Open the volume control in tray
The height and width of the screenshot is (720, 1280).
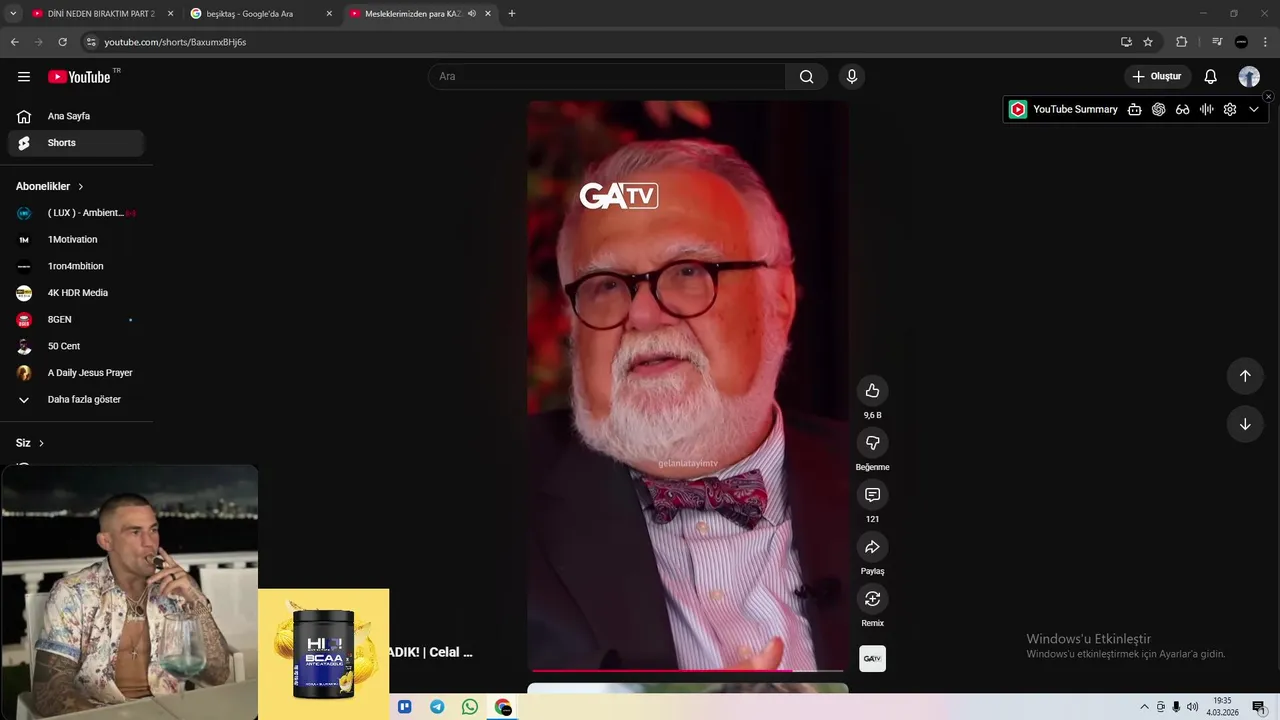point(1192,707)
